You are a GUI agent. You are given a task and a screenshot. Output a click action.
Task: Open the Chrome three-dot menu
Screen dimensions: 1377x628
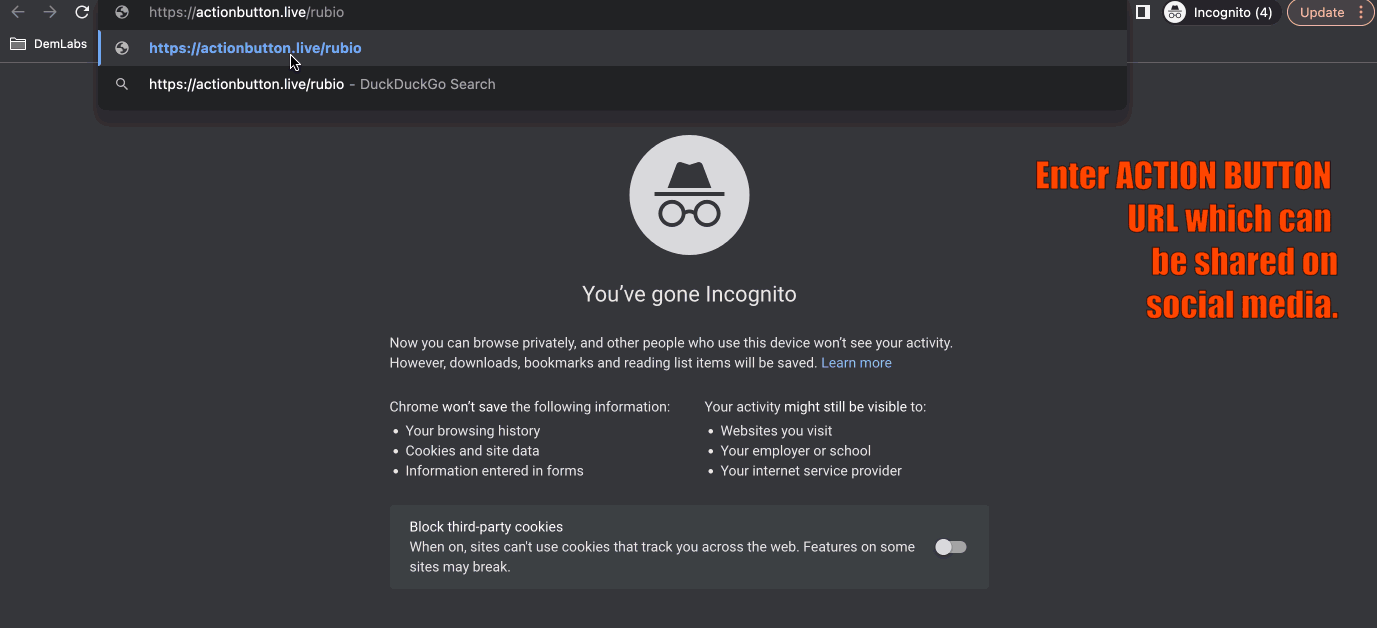tap(1361, 12)
